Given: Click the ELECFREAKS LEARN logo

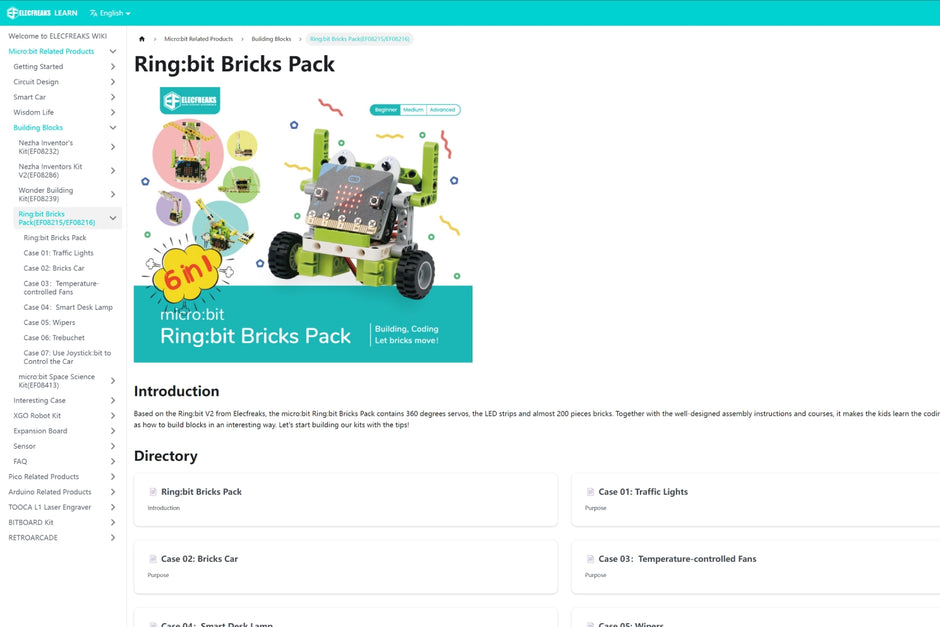Looking at the screenshot, I should pos(42,13).
